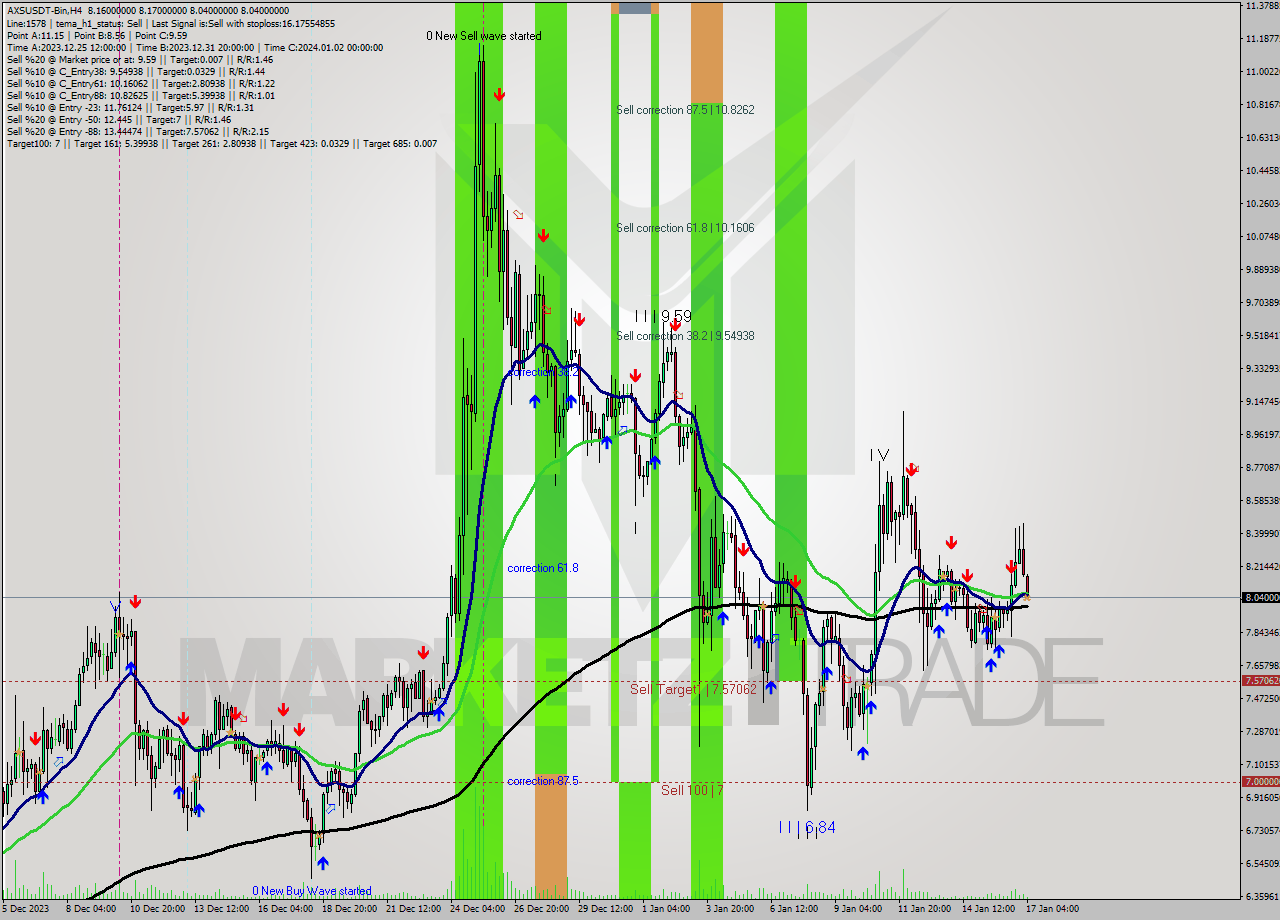Click the '3 Jan 20:00' date axis label
Viewport: 1280px width, 920px height.
pos(730,909)
